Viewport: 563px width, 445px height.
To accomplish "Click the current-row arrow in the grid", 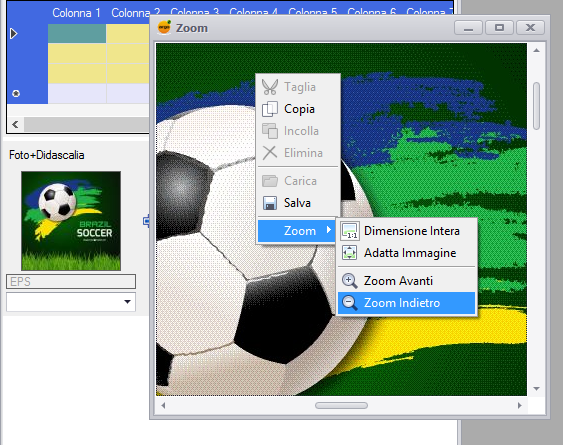I will coord(14,33).
